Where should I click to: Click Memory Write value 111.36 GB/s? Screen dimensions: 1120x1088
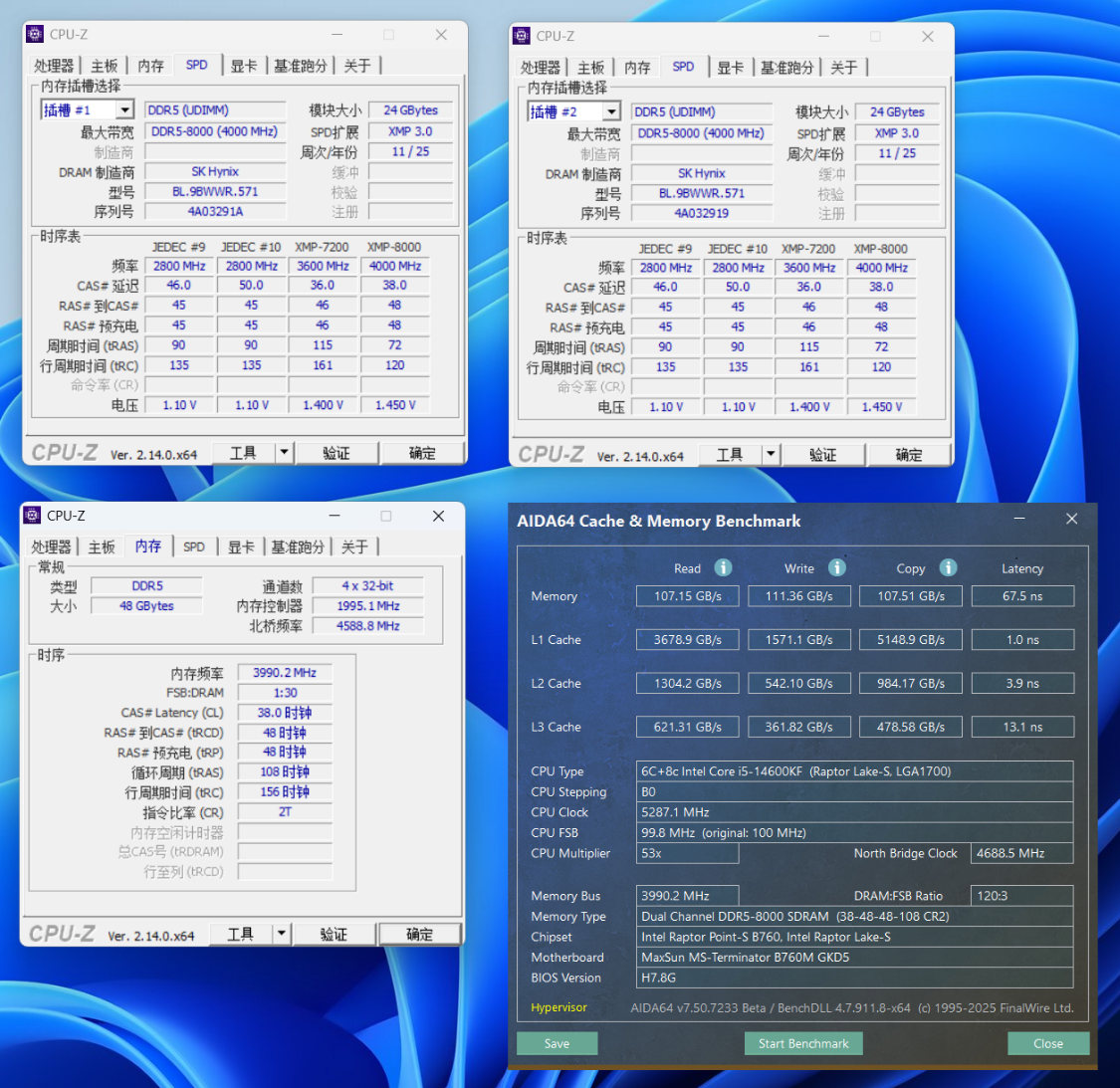(x=799, y=596)
